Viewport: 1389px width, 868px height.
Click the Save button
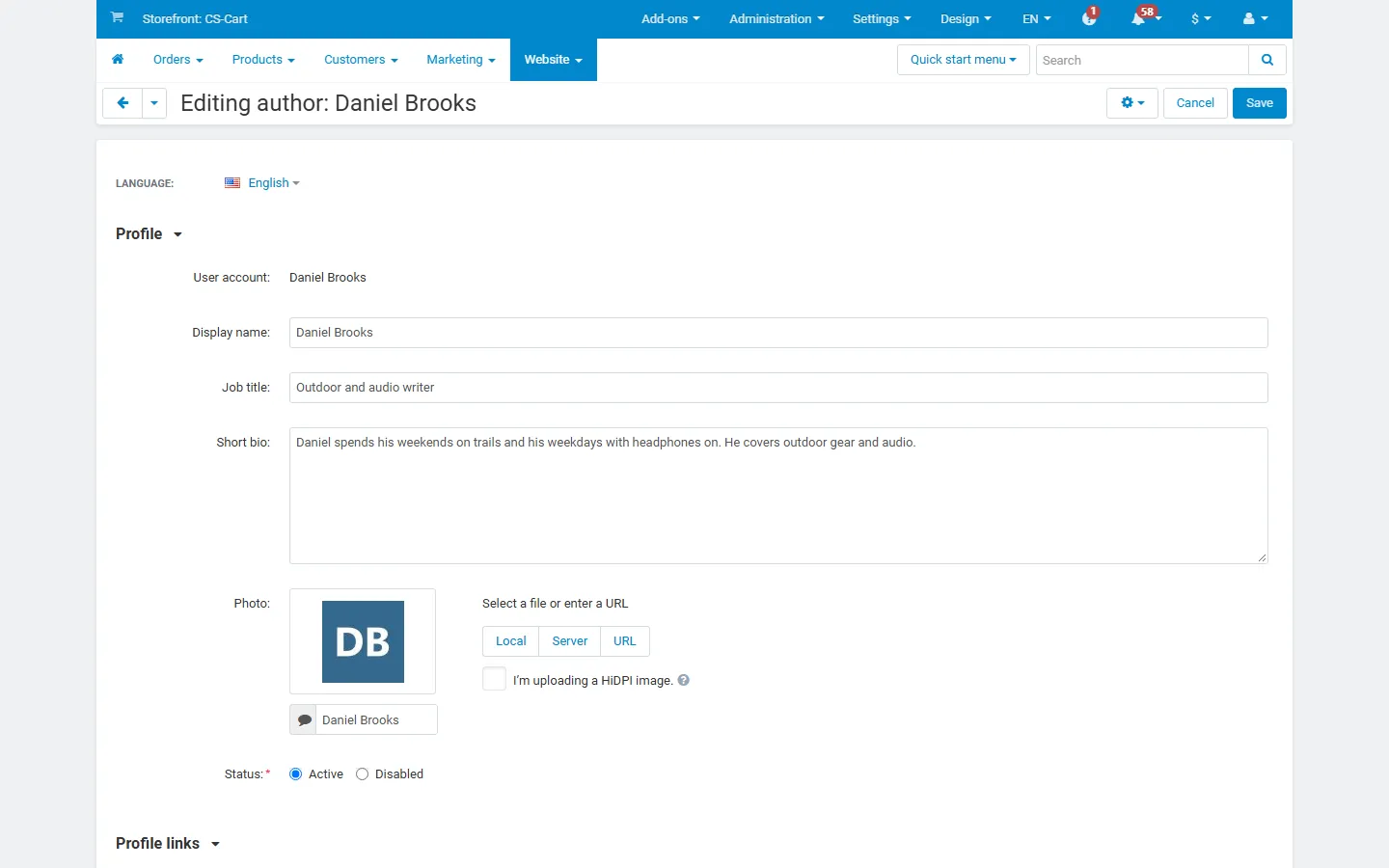point(1260,103)
